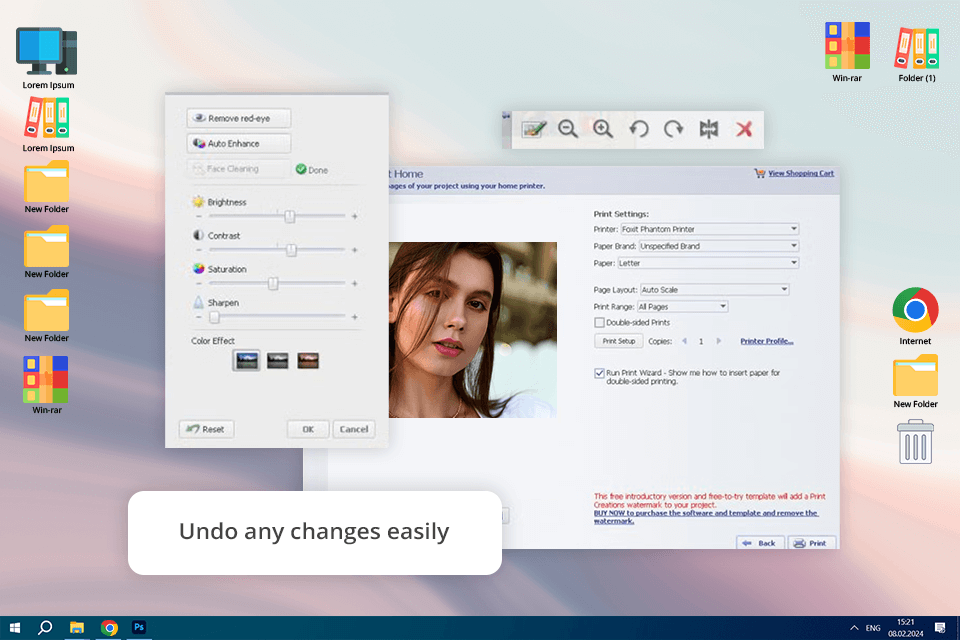Open the Printer Profile link
960x640 pixels.
767,341
